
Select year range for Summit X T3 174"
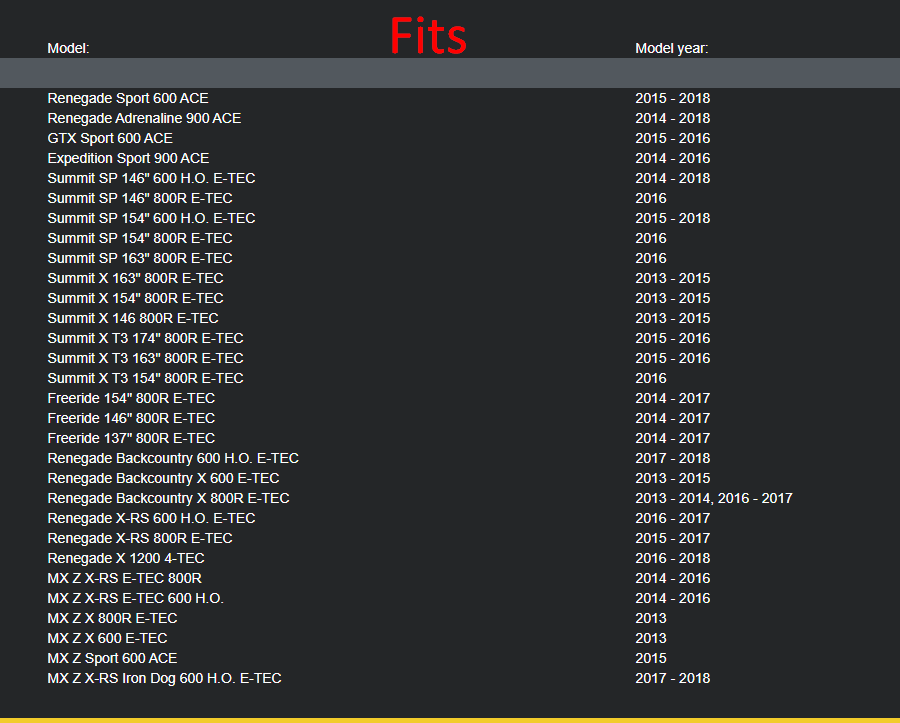pos(673,339)
